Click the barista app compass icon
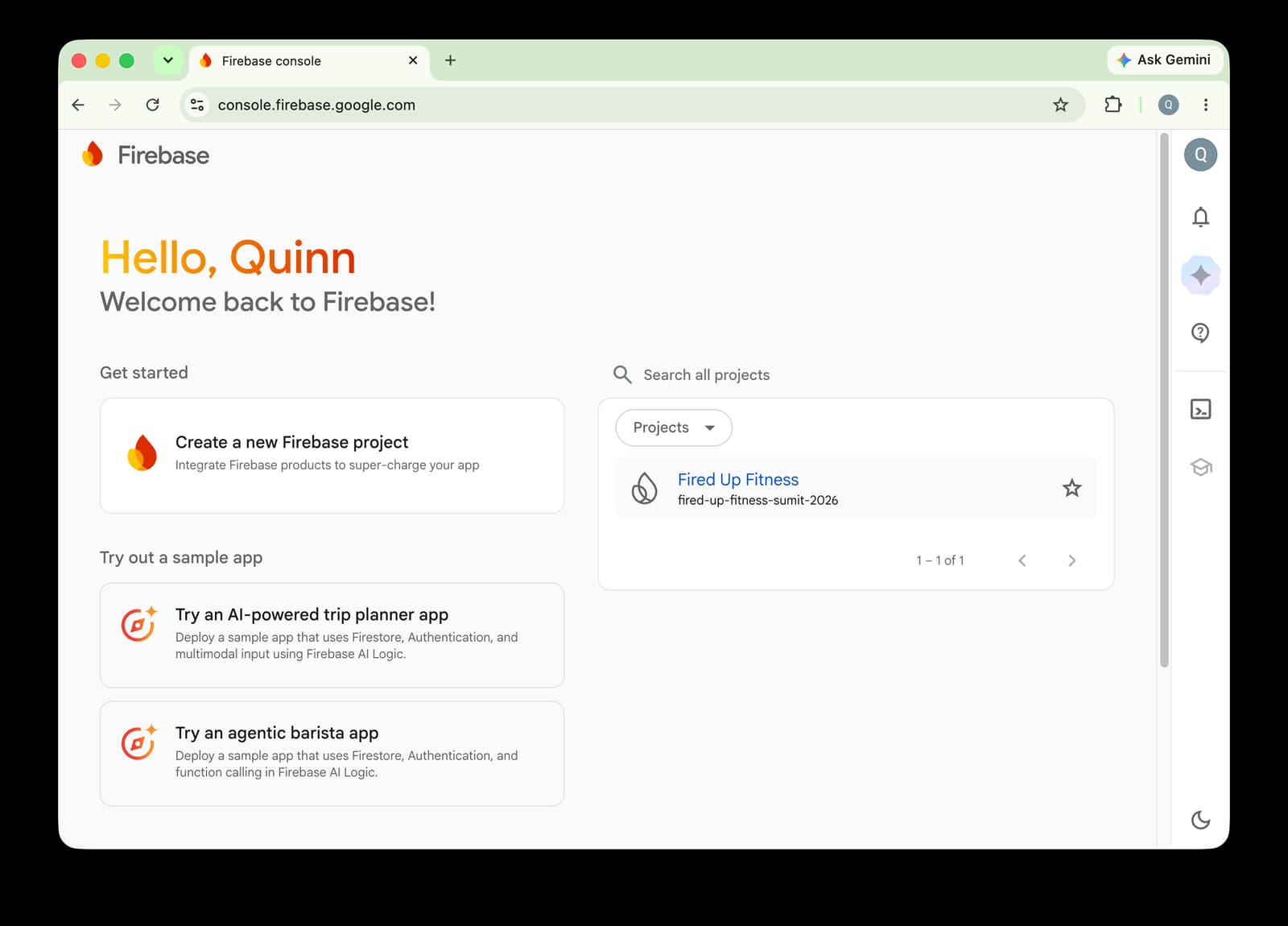Screen dimensions: 1288x926 pos(138,742)
